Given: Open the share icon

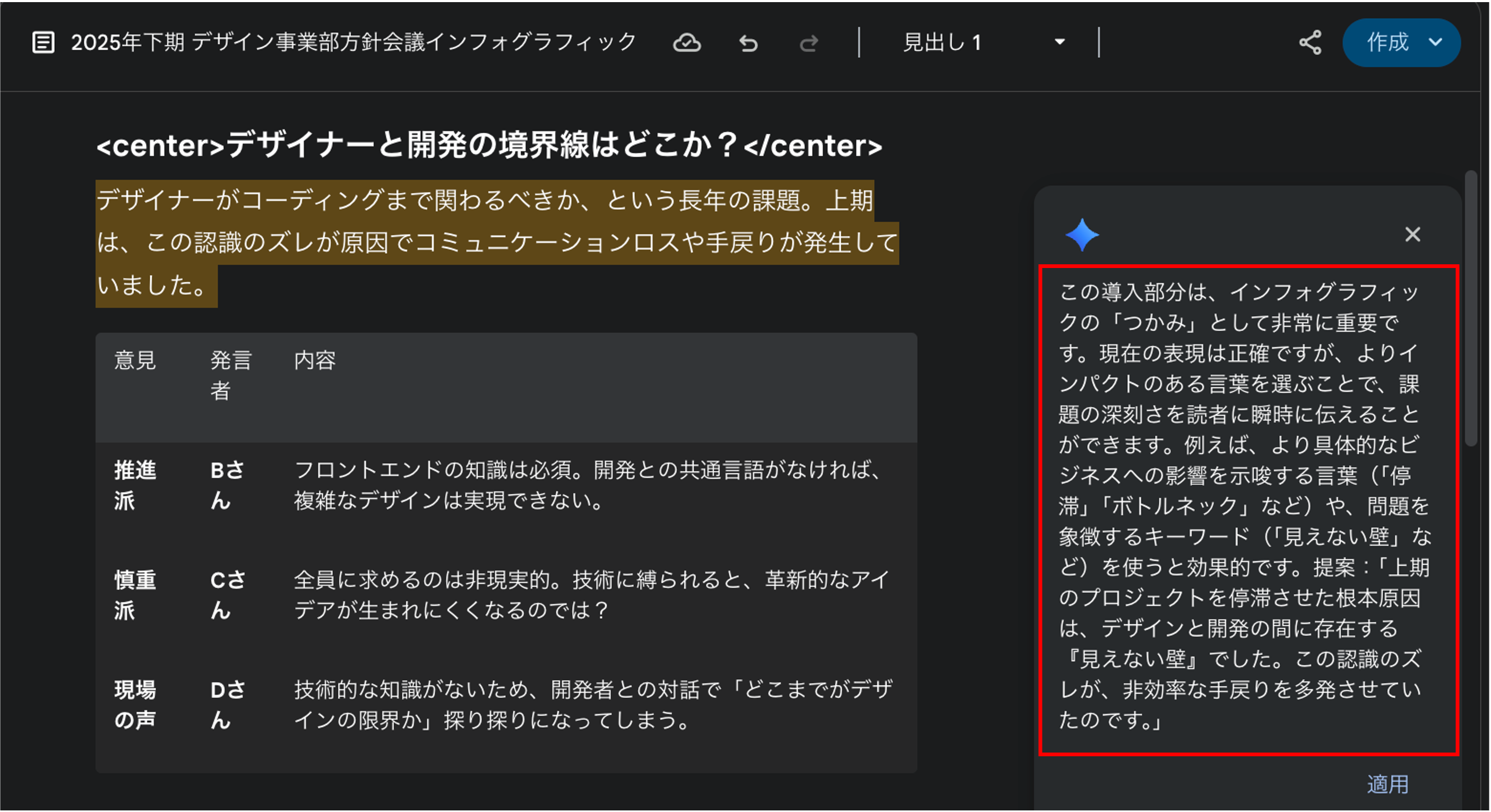Looking at the screenshot, I should click(x=1311, y=42).
